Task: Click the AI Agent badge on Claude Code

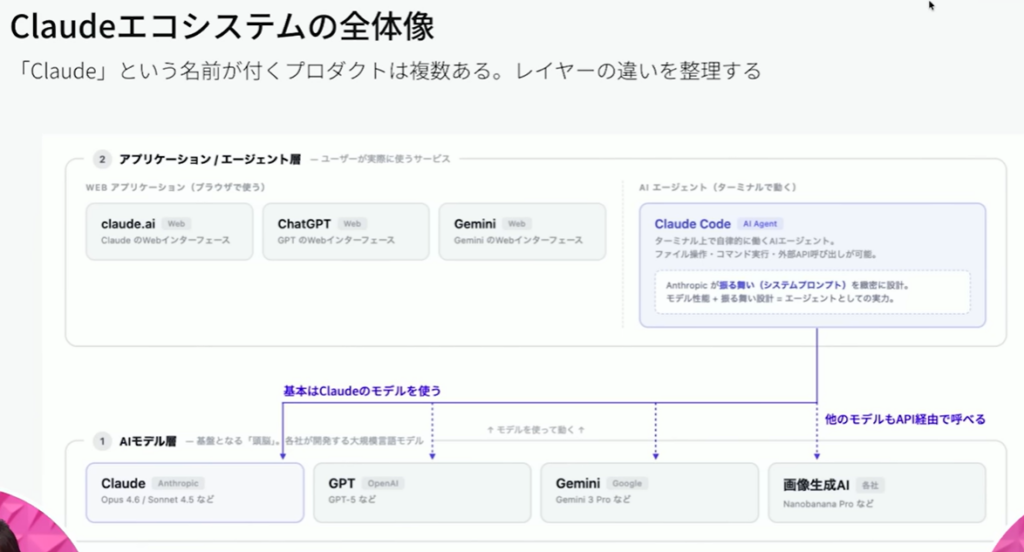Action: (761, 224)
